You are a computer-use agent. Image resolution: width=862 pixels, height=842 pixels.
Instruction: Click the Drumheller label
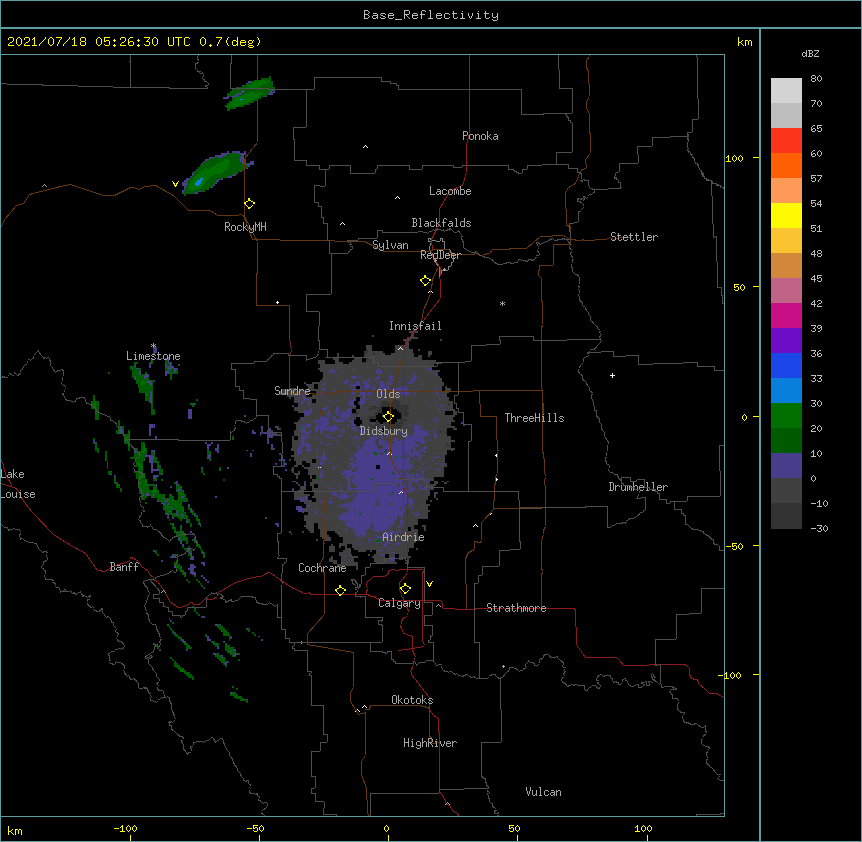pos(638,487)
